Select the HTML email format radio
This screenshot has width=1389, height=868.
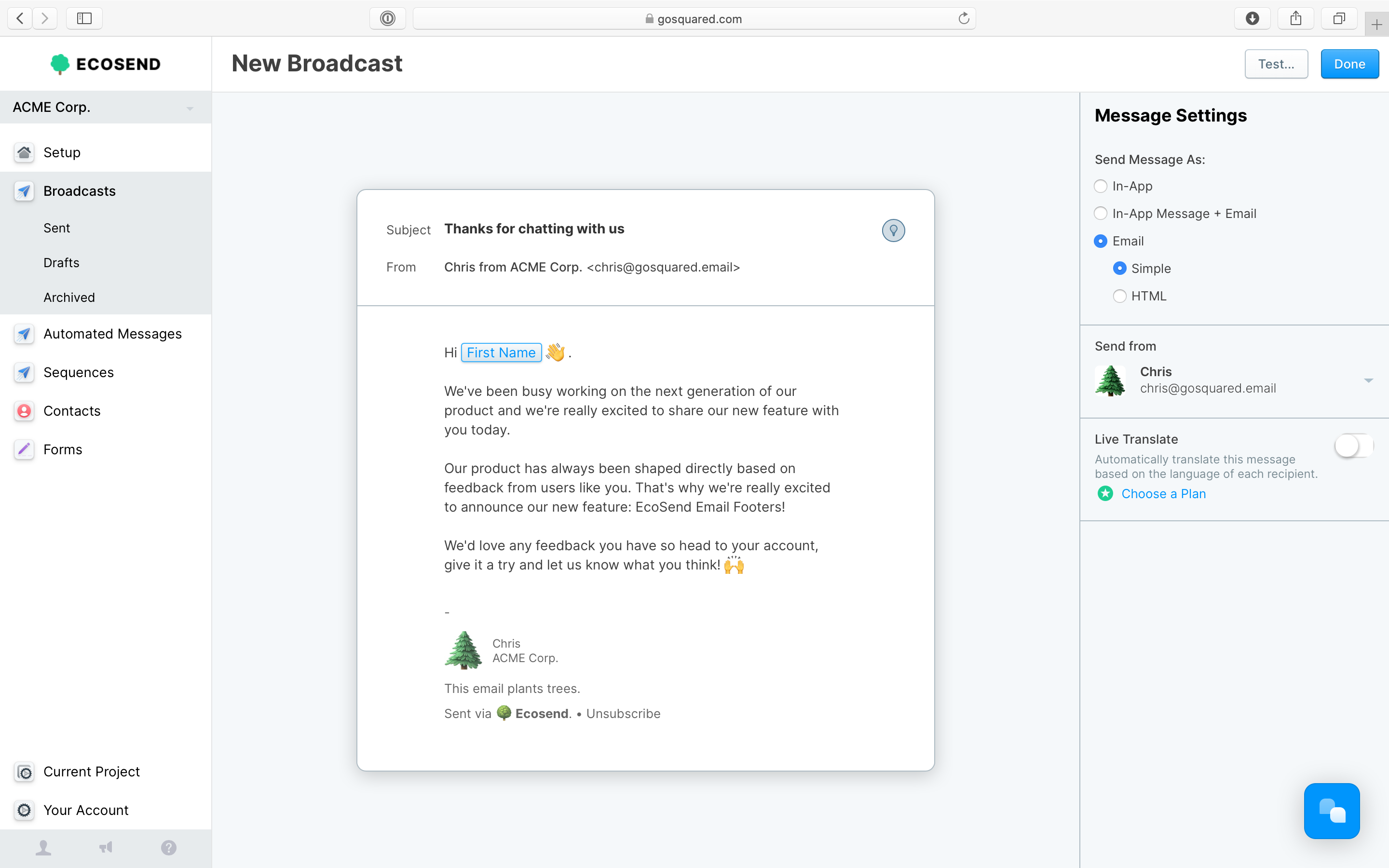[1119, 296]
